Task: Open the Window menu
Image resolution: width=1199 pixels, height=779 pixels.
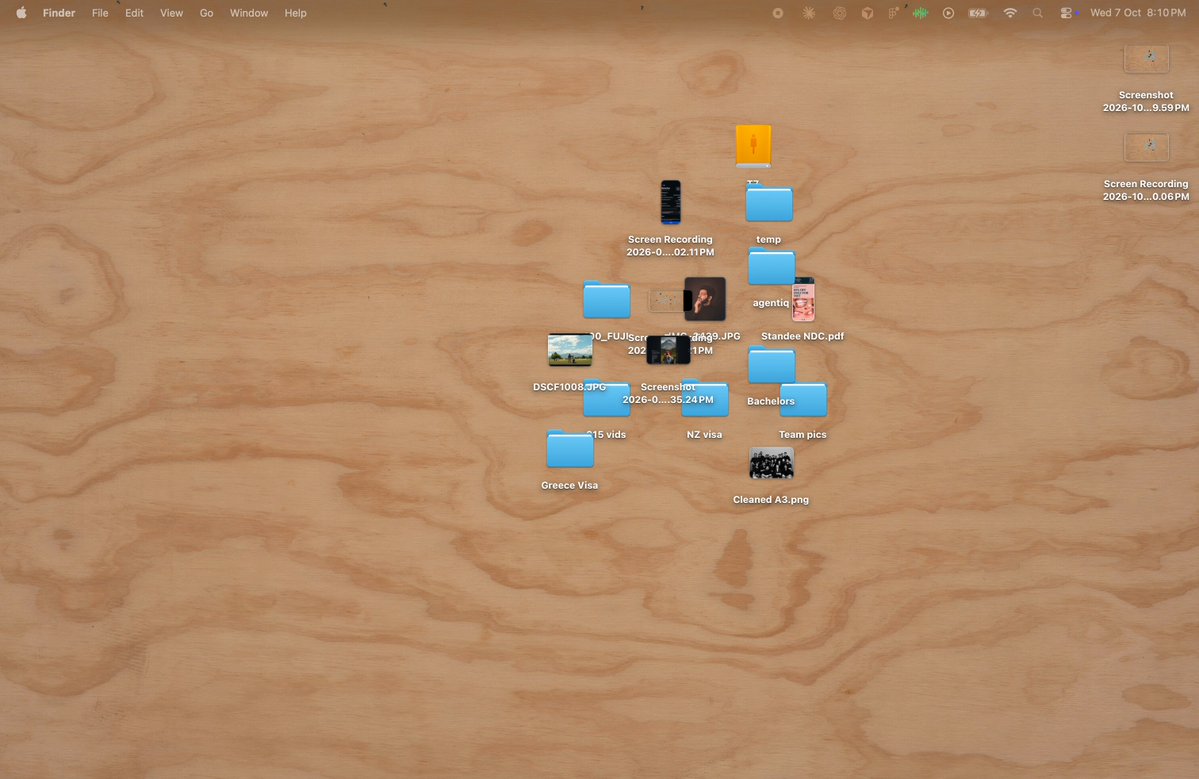Action: 249,13
